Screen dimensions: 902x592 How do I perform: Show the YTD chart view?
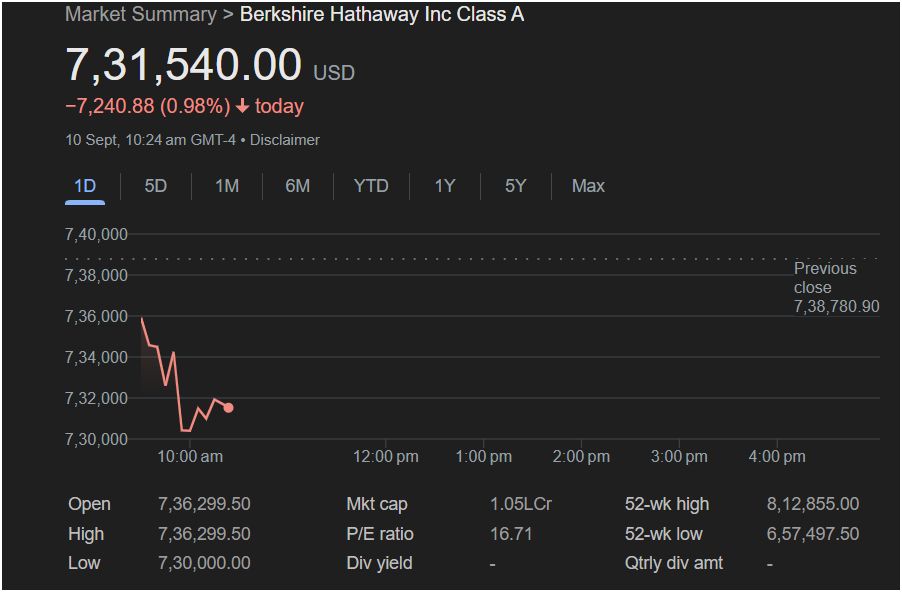coord(371,186)
